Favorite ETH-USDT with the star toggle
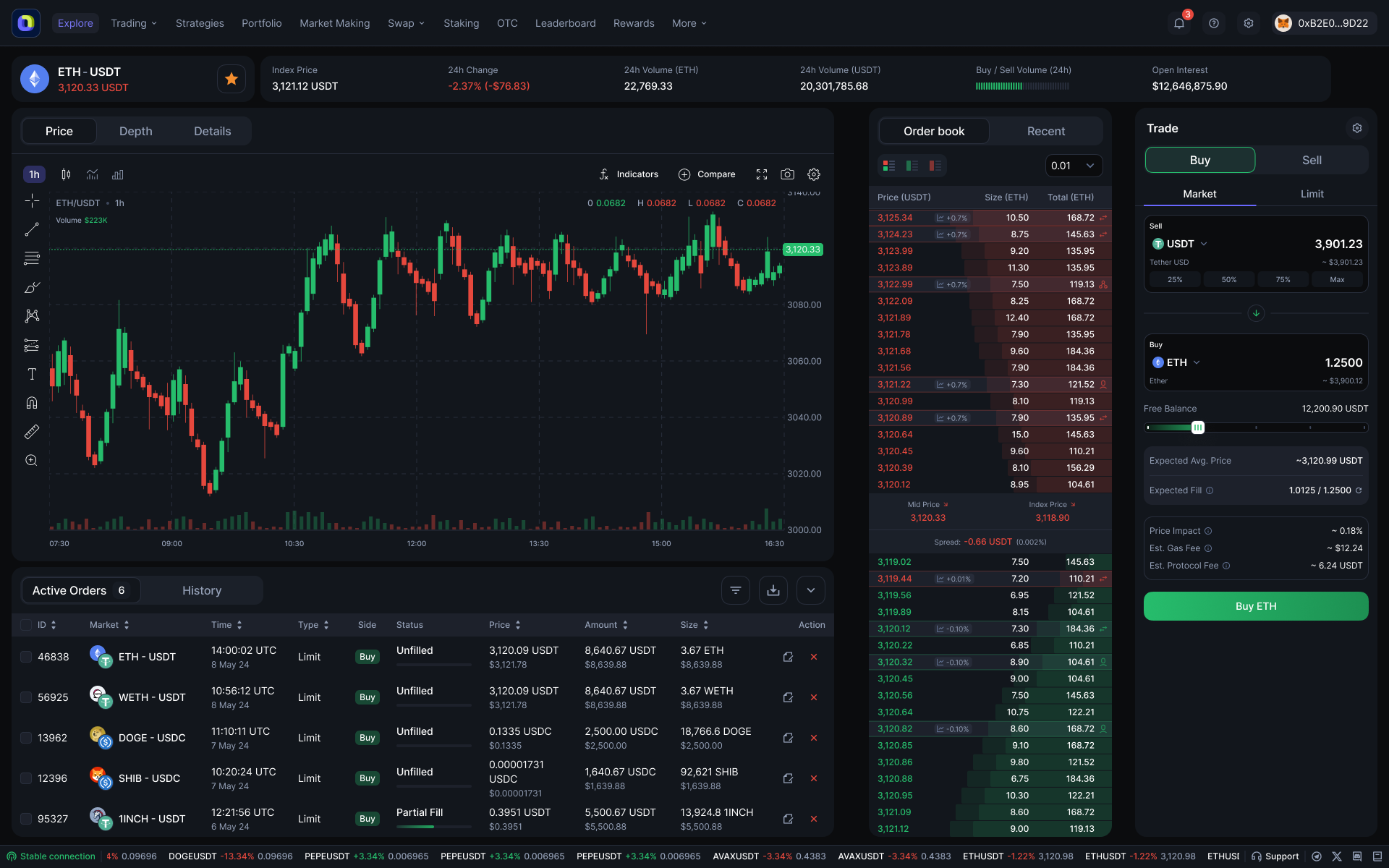Viewport: 1389px width, 868px height. tap(231, 78)
